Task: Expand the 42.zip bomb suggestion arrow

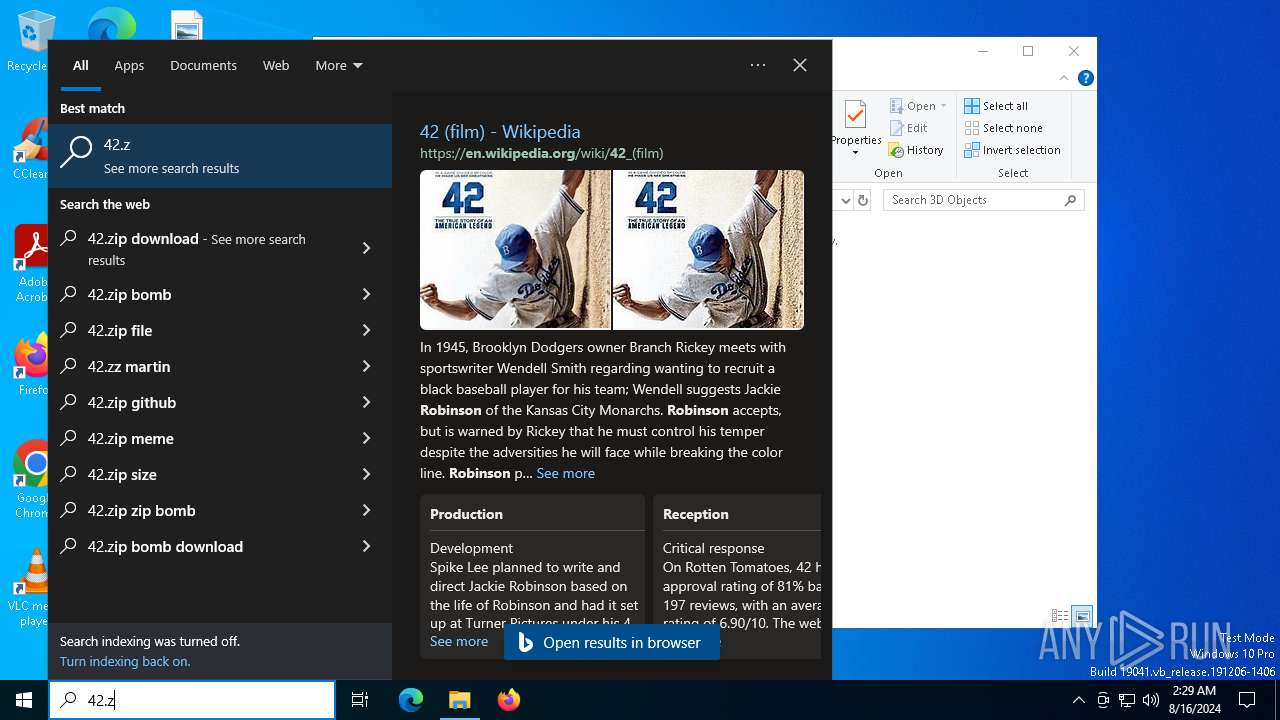Action: [x=366, y=294]
